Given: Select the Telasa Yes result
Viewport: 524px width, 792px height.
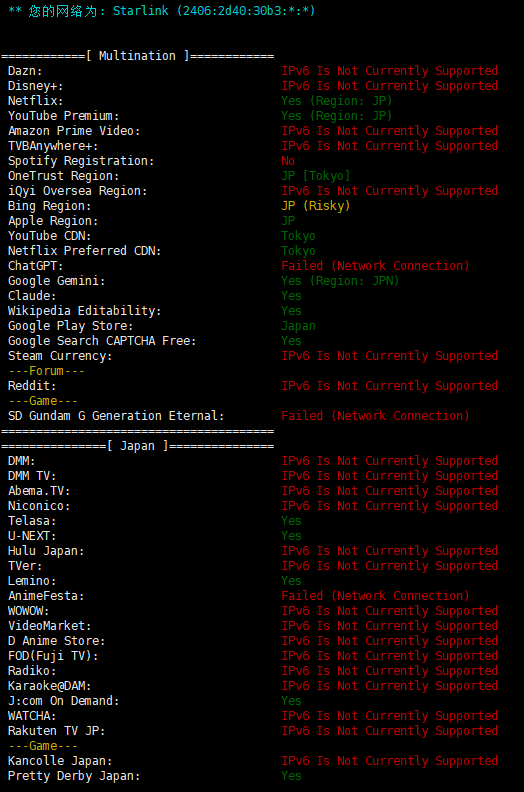Looking at the screenshot, I should 291,521.
